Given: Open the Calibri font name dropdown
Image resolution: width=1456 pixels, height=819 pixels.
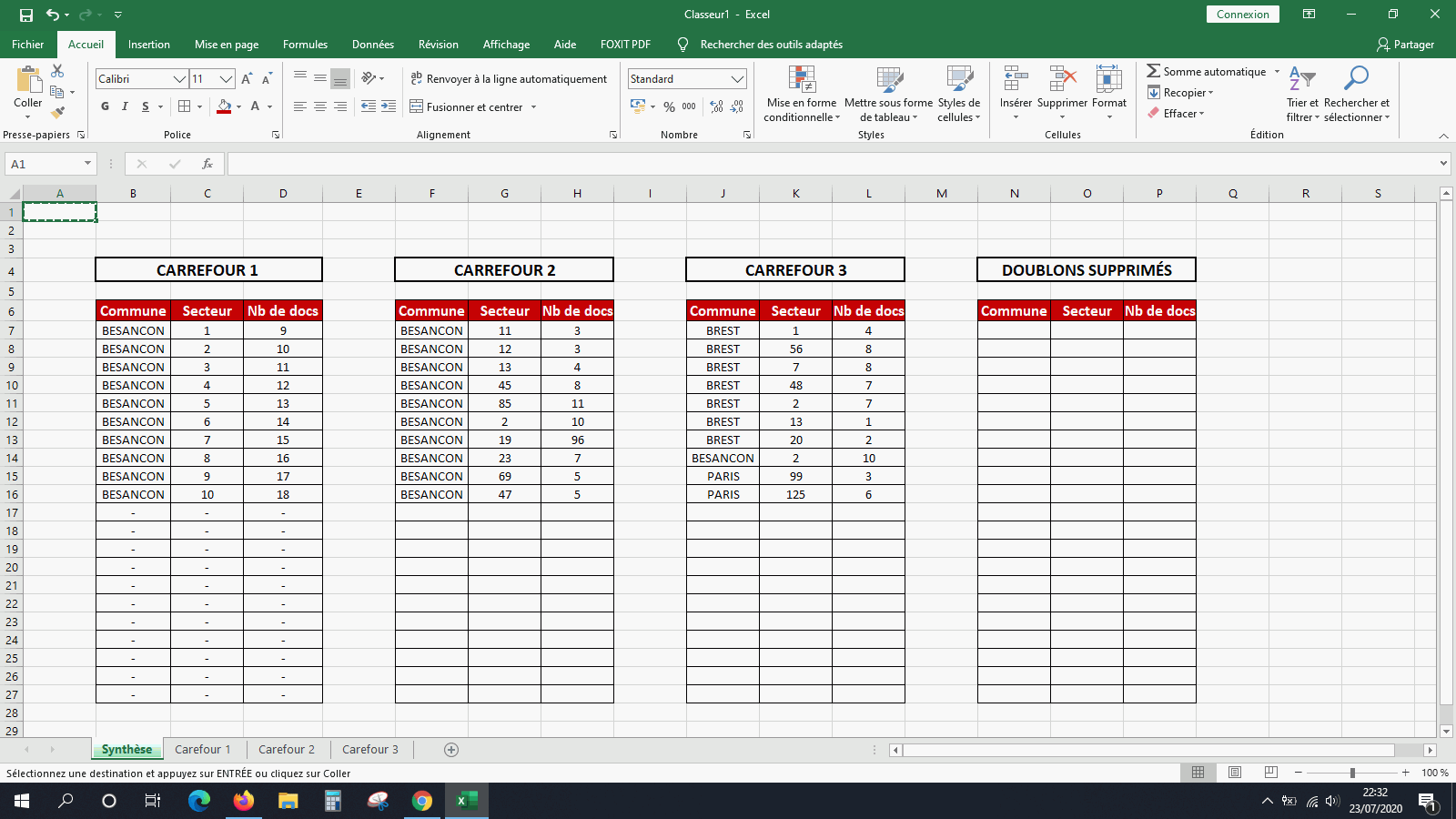Looking at the screenshot, I should click(179, 79).
